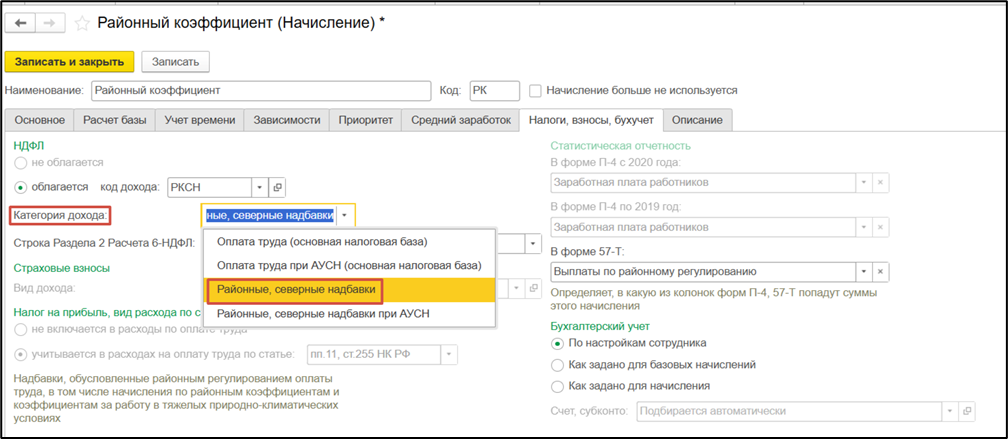This screenshot has height=439, width=1008.
Task: Enable 'Начисление больше не используется' checkbox
Action: pos(535,90)
